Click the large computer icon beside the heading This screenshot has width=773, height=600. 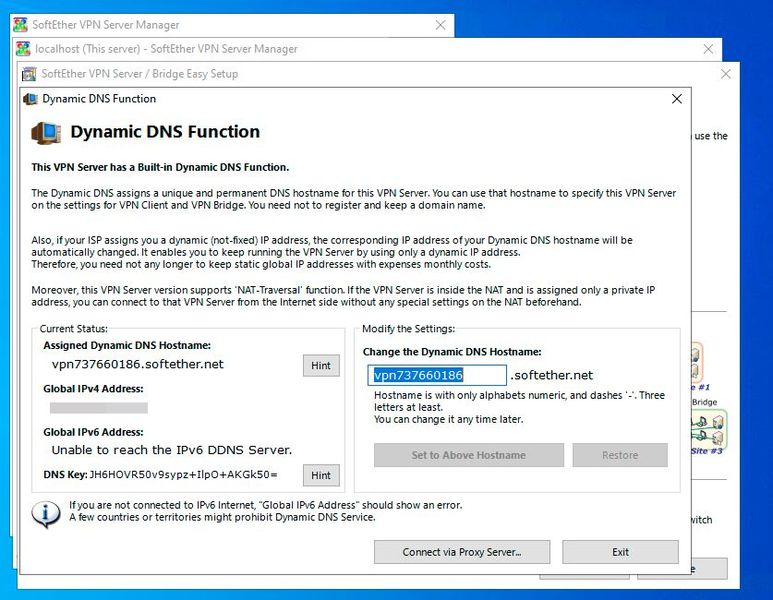46,133
